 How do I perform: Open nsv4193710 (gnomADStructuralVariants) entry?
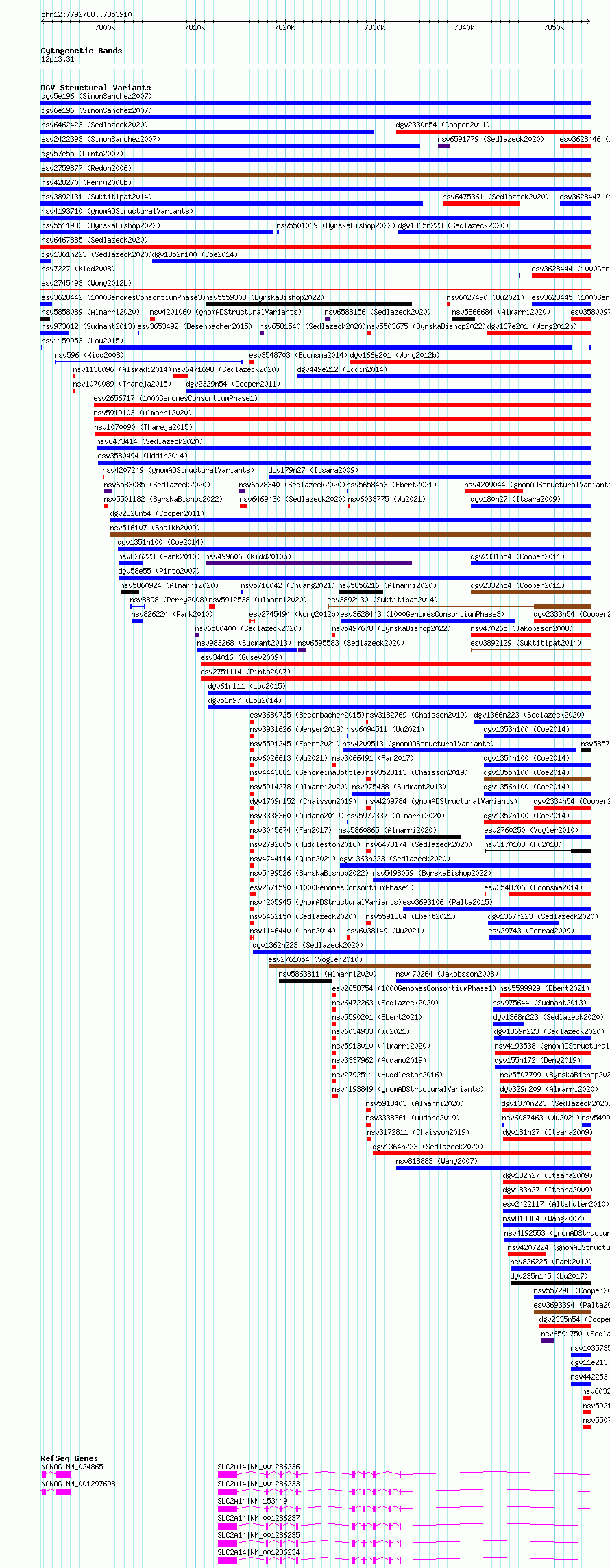pyautogui.click(x=117, y=212)
